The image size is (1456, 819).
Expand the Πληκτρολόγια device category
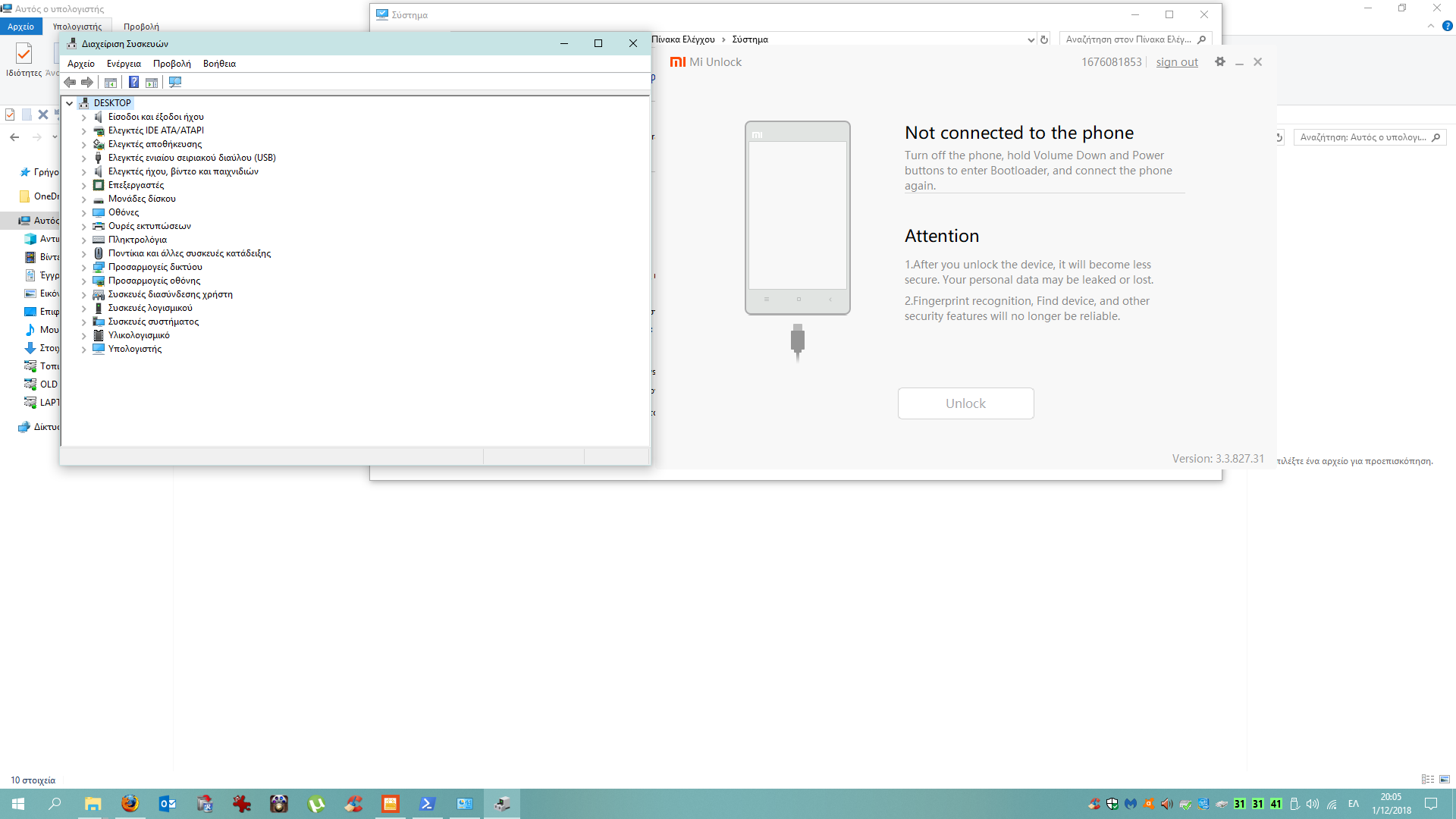84,240
